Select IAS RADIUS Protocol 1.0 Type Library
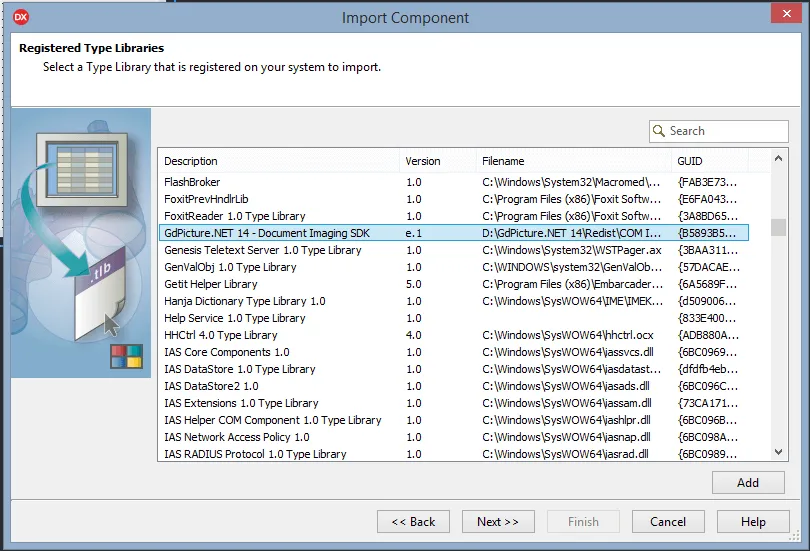Screen dimensions: 810x551 click(454, 454)
